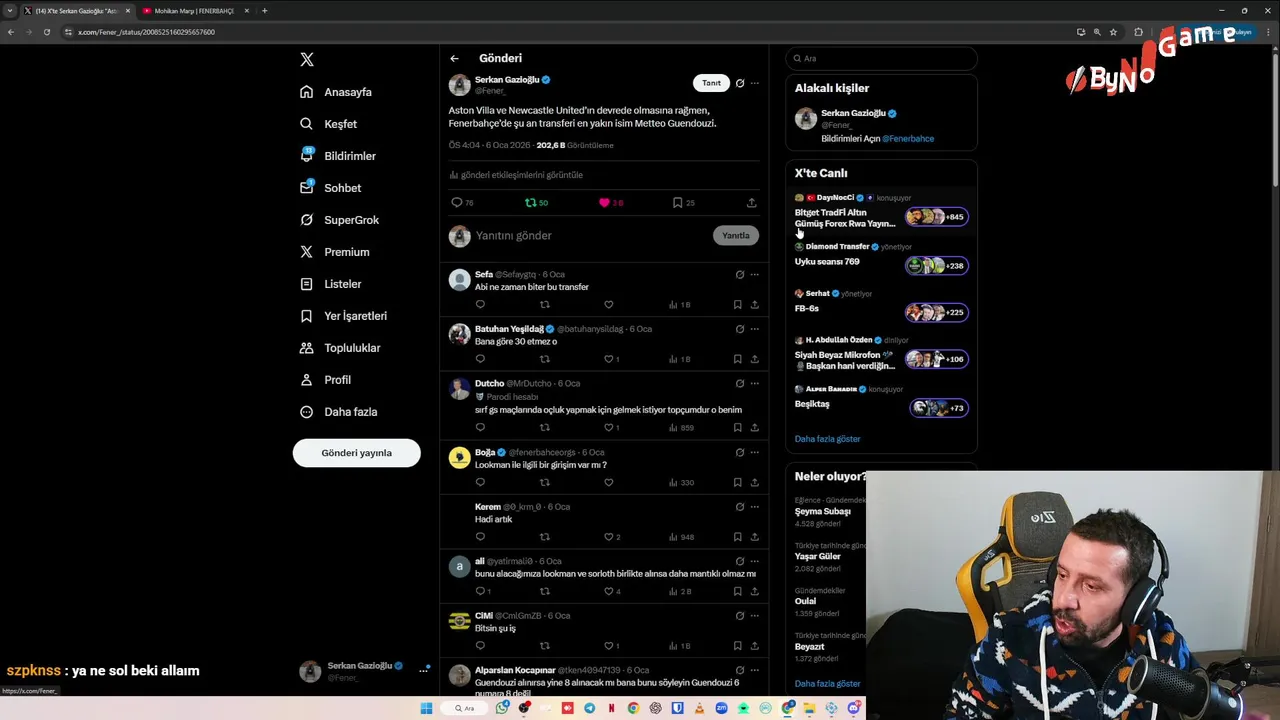Viewport: 1280px width, 720px height.
Task: Click Grok icon on Dutcho's reply
Action: [740, 383]
